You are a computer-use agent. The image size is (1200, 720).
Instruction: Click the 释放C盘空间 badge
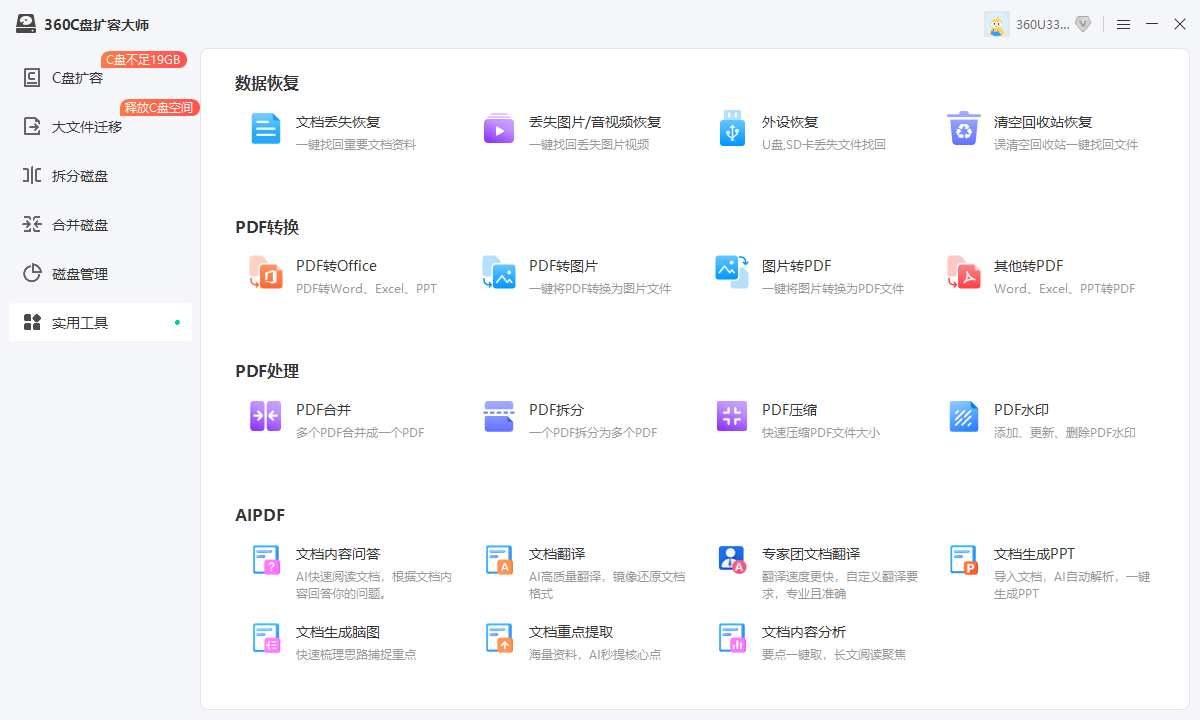[x=159, y=107]
